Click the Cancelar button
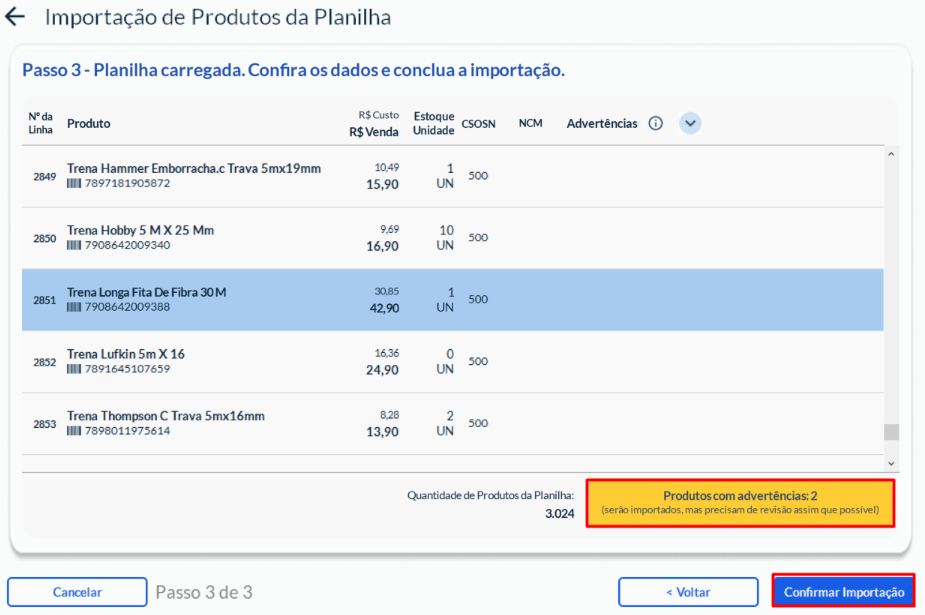 click(77, 592)
